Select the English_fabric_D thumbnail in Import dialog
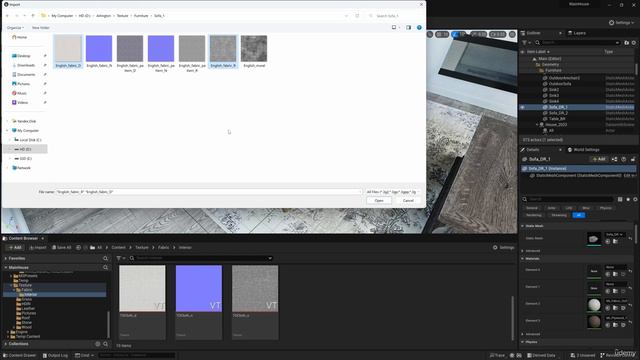This screenshot has height=360, width=640. [68, 49]
